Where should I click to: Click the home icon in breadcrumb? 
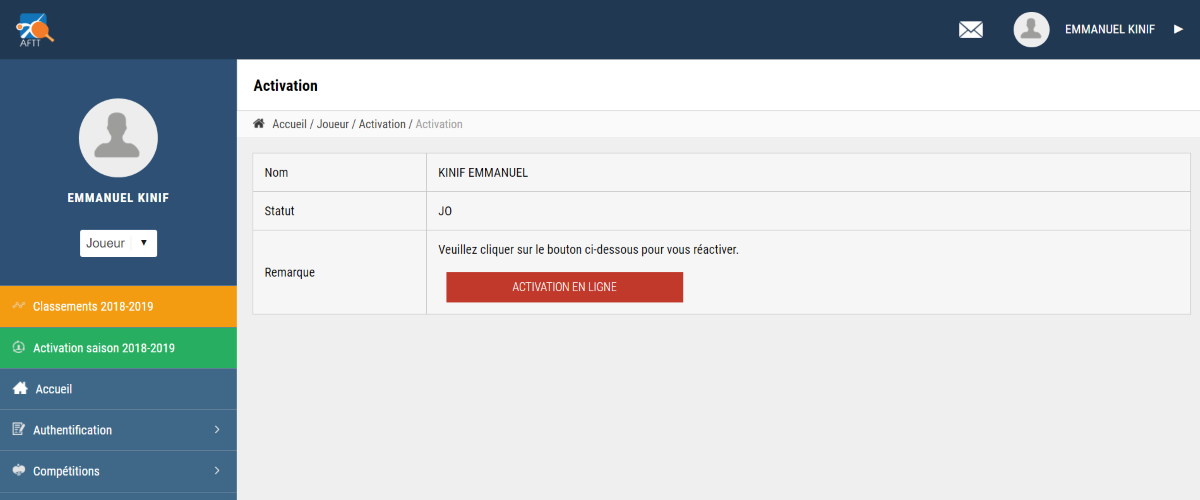click(x=259, y=124)
